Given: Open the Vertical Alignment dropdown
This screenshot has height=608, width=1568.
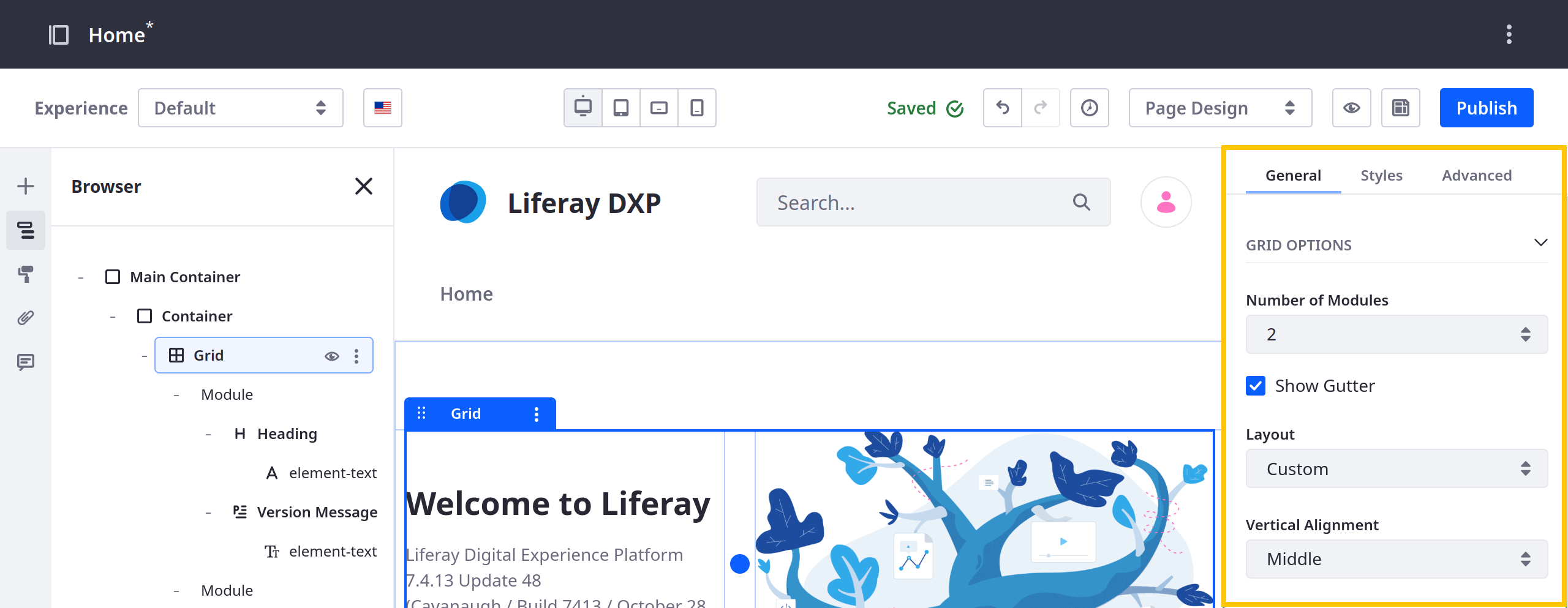Looking at the screenshot, I should (1396, 559).
